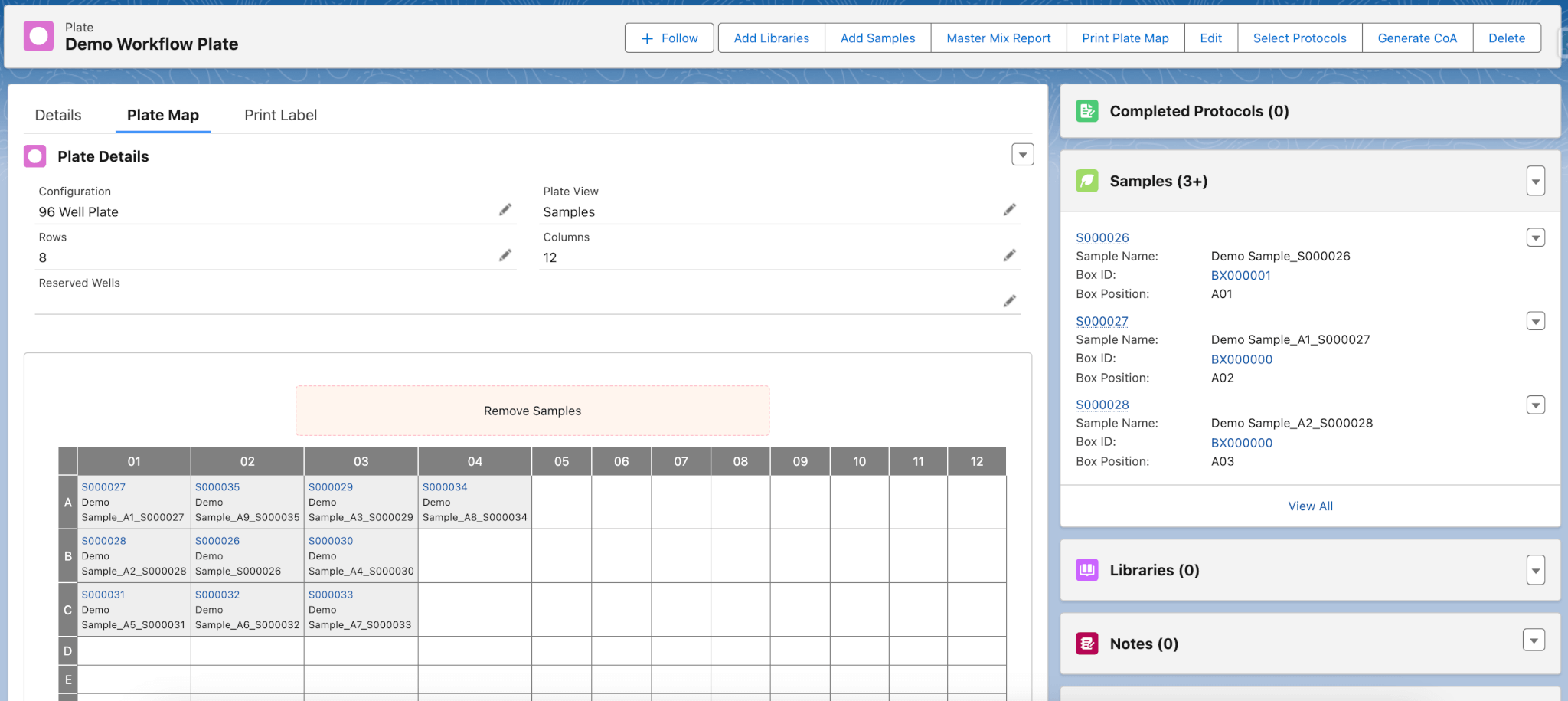Viewport: 1568px width, 701px height.
Task: Click Add Samples button
Action: click(878, 38)
